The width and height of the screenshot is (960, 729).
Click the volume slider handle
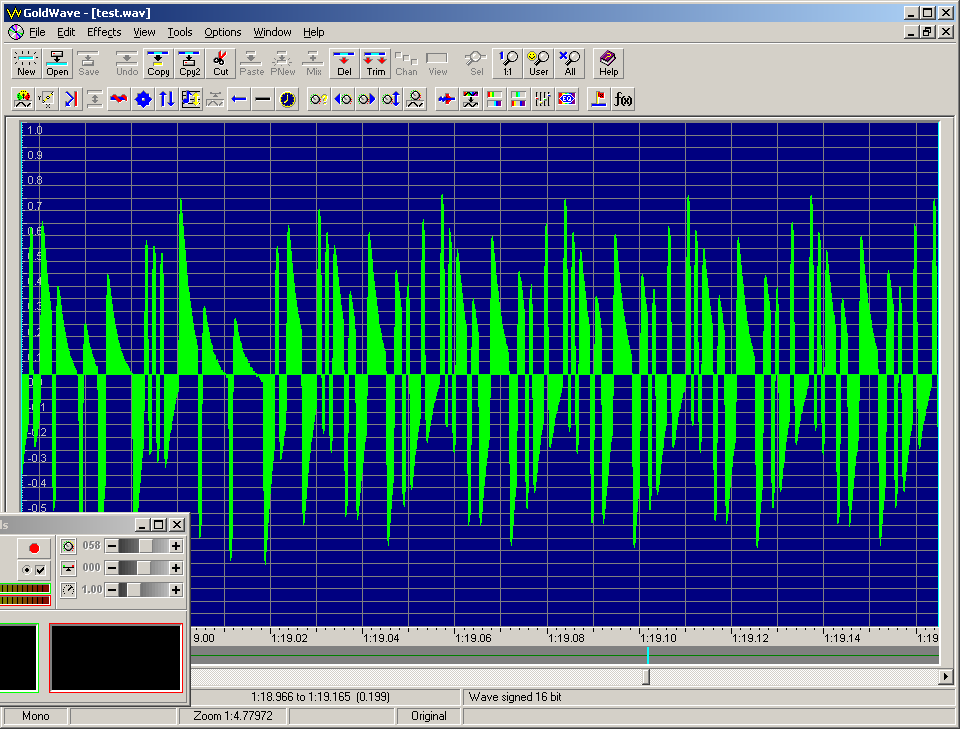coord(147,546)
